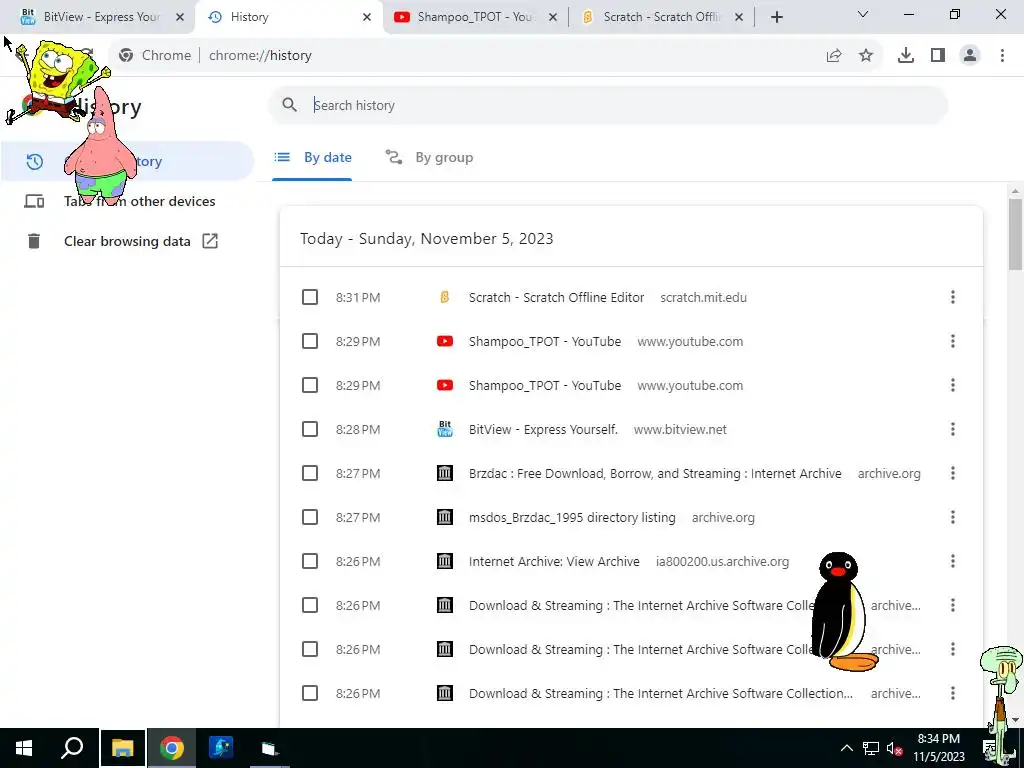Image resolution: width=1024 pixels, height=768 pixels.
Task: Check the BitView 8:28 PM entry checkbox
Action: click(310, 429)
